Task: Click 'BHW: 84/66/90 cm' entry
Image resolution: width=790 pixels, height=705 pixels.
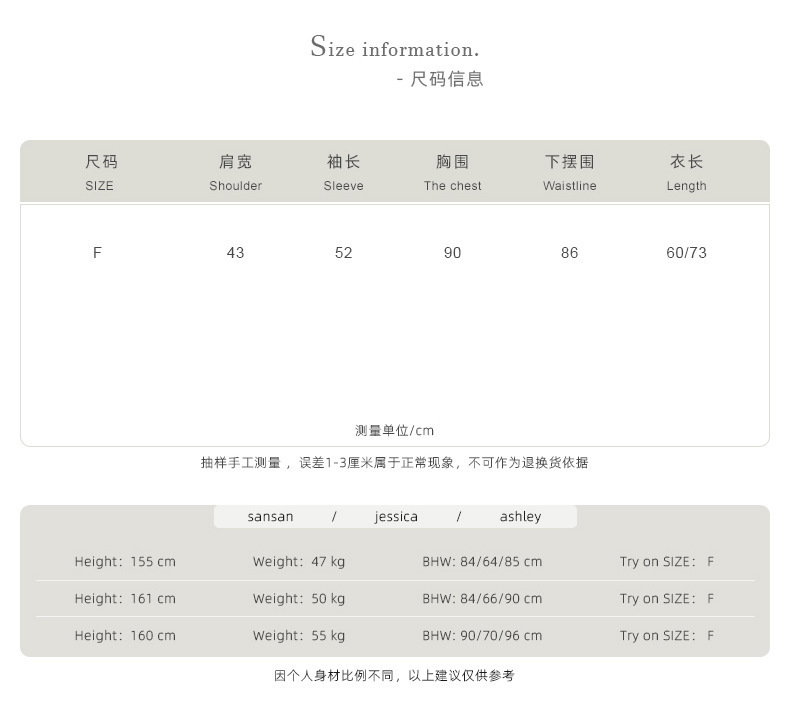Action: 482,599
